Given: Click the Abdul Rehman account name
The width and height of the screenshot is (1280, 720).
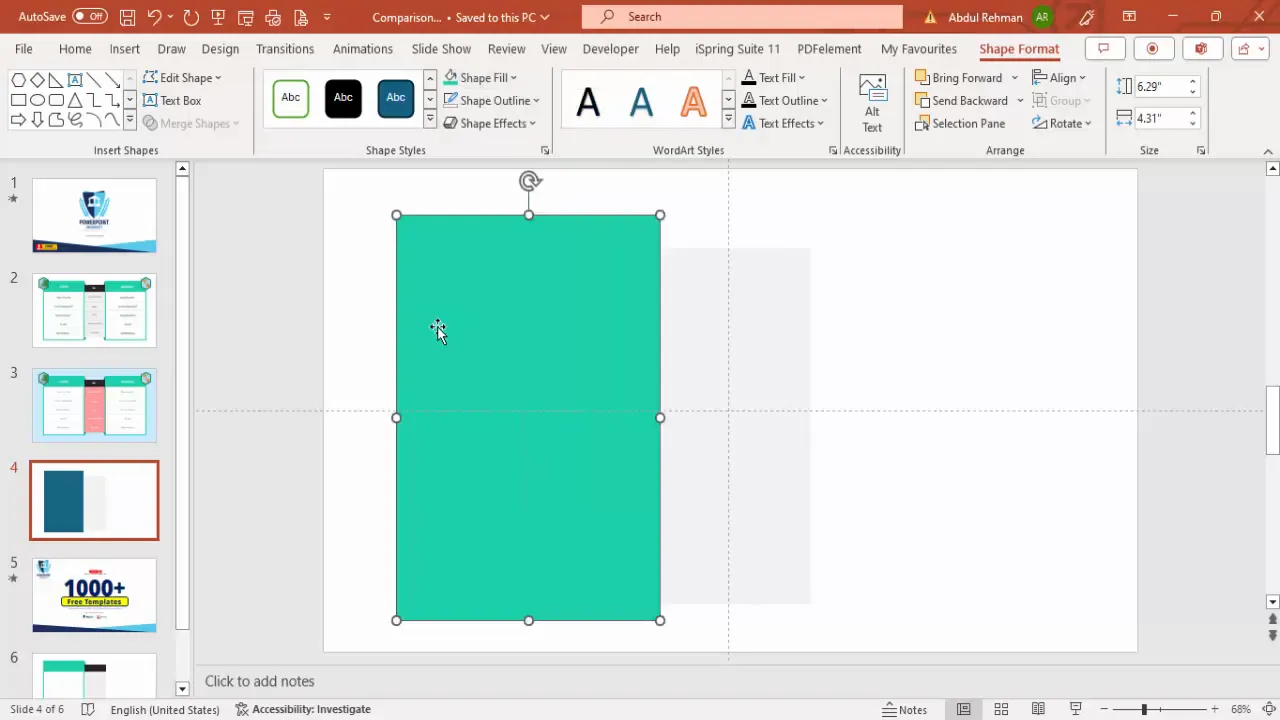Looking at the screenshot, I should [x=987, y=17].
